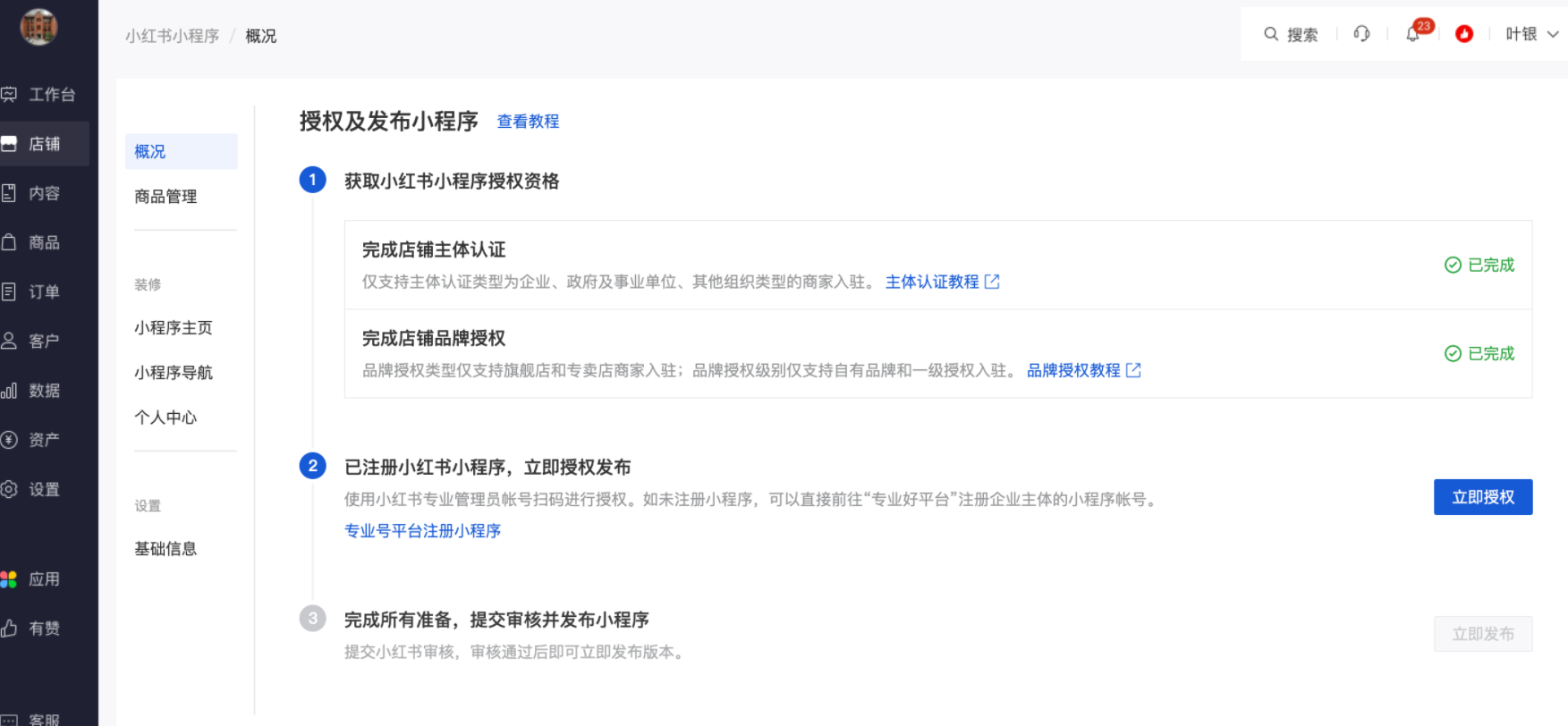Open the 设置 settings gear icon
The height and width of the screenshot is (726, 1568).
click(x=9, y=489)
